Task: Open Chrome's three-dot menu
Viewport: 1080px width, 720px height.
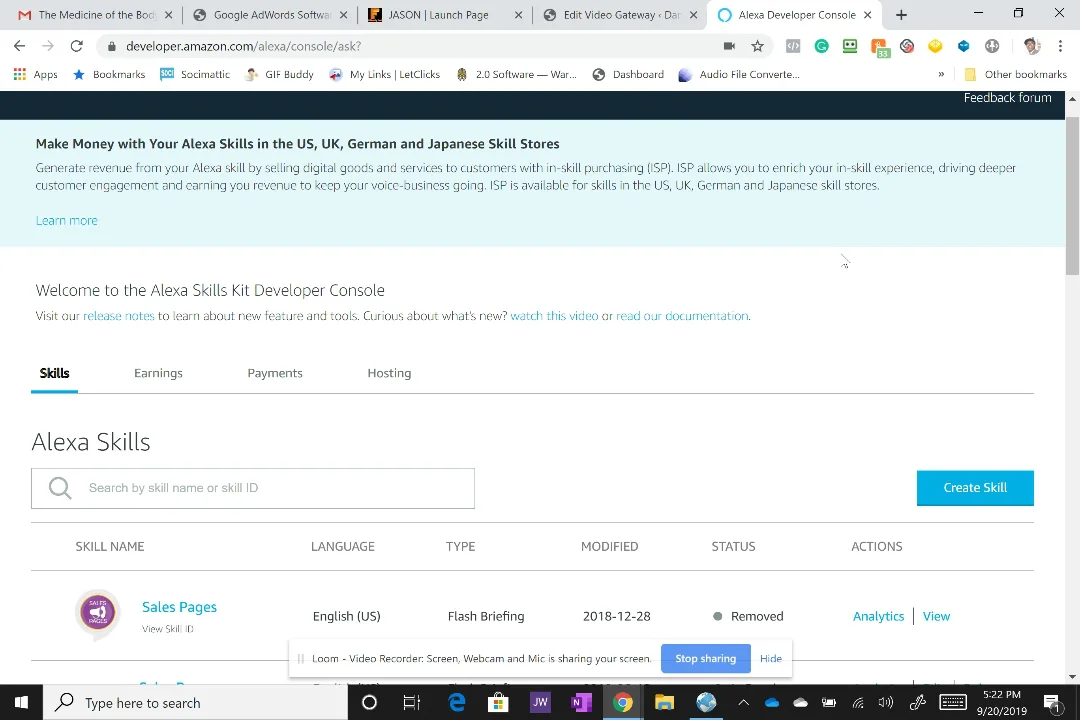Action: (x=1060, y=46)
